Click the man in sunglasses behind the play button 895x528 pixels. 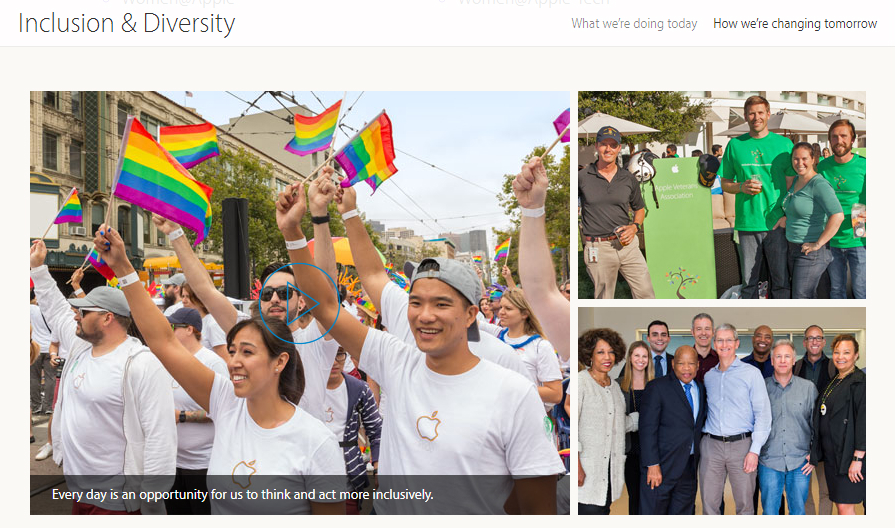[x=278, y=297]
